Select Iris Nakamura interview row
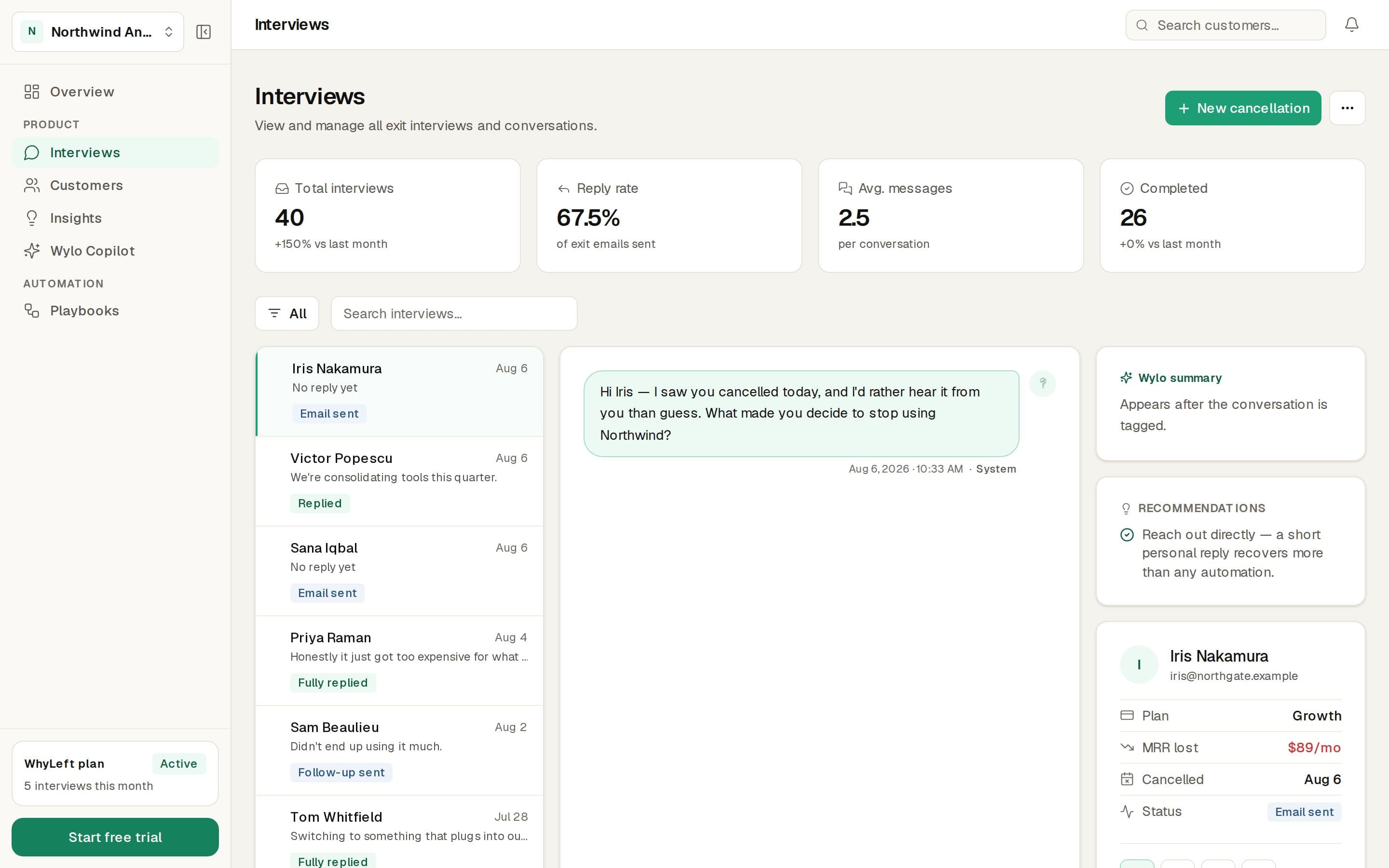 click(x=399, y=392)
